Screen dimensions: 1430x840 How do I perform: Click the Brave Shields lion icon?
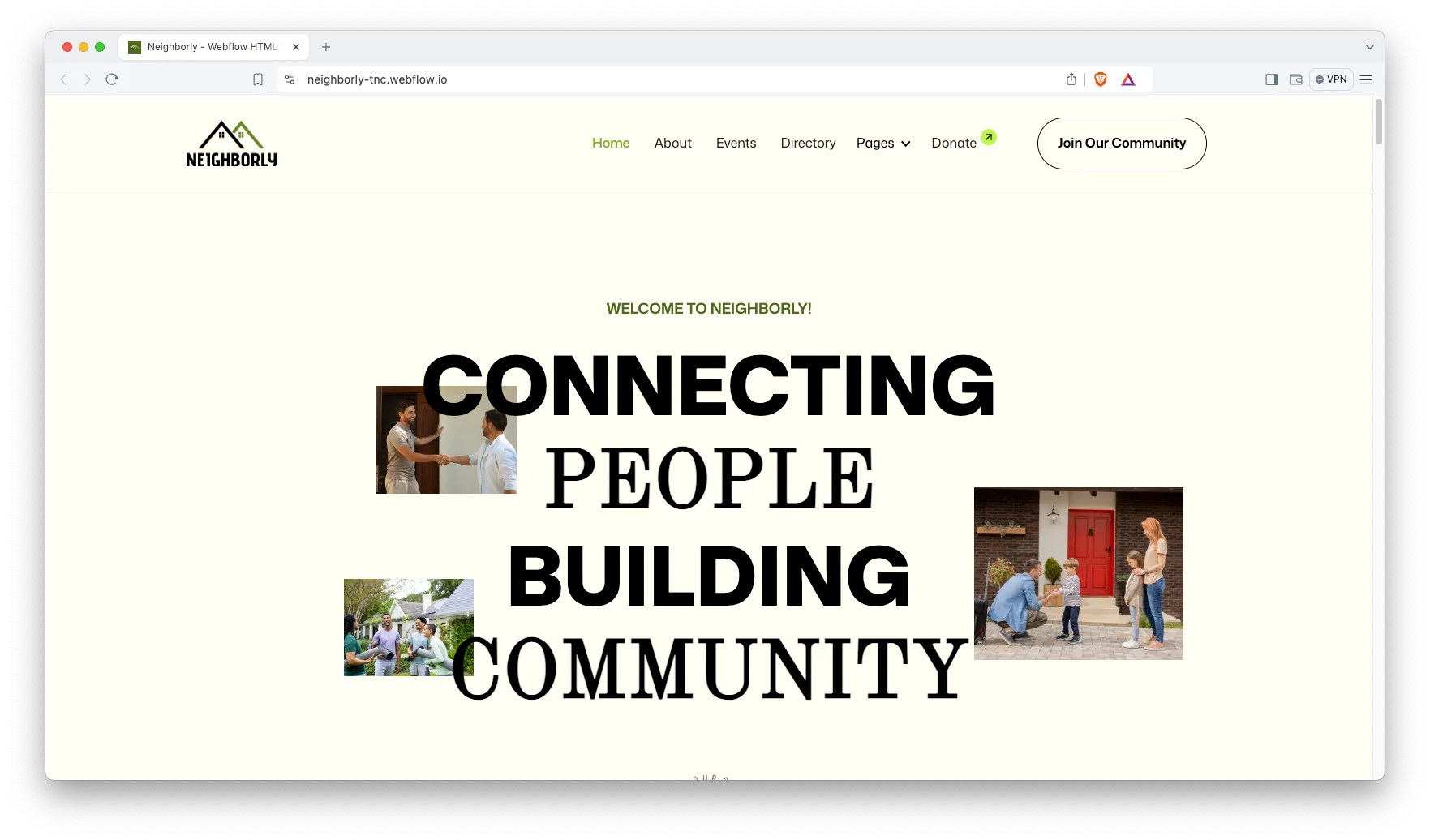click(1101, 79)
